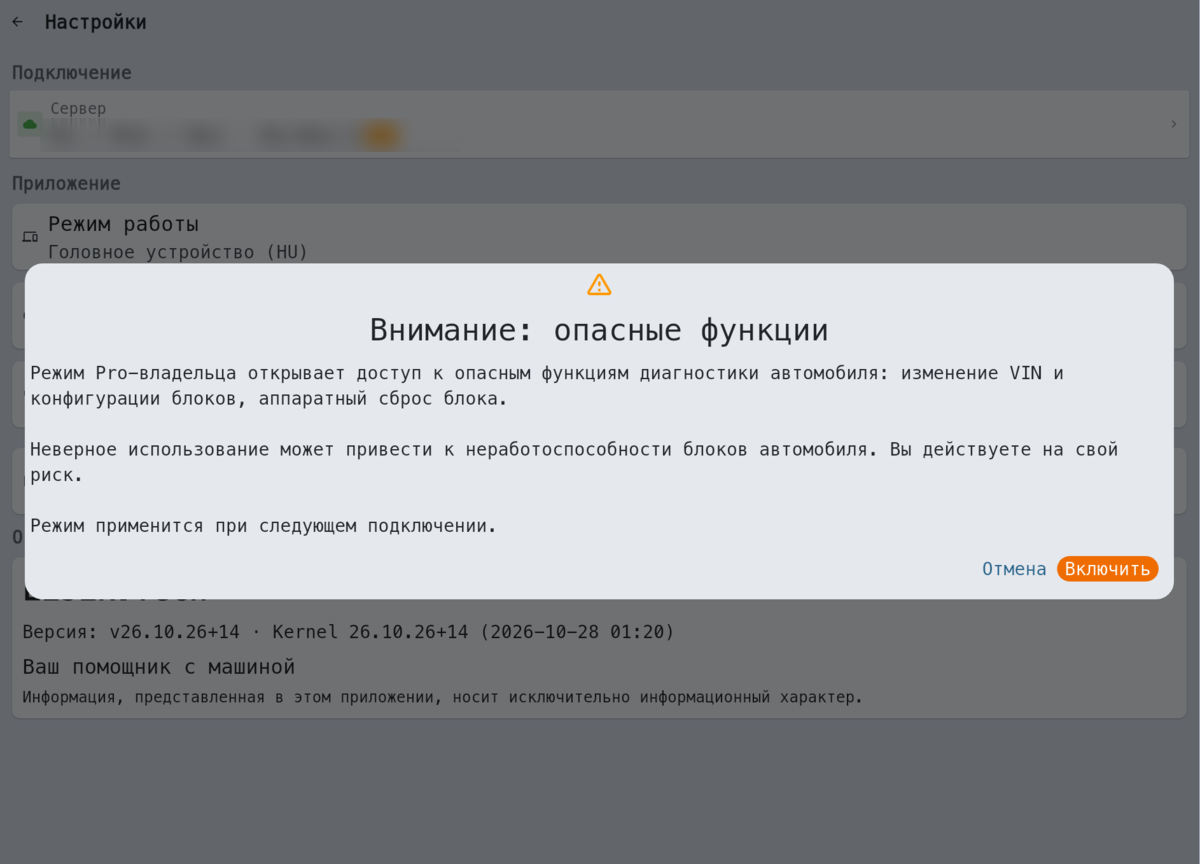
Task: Select the Внимание: опасные функции heading
Action: click(x=599, y=330)
